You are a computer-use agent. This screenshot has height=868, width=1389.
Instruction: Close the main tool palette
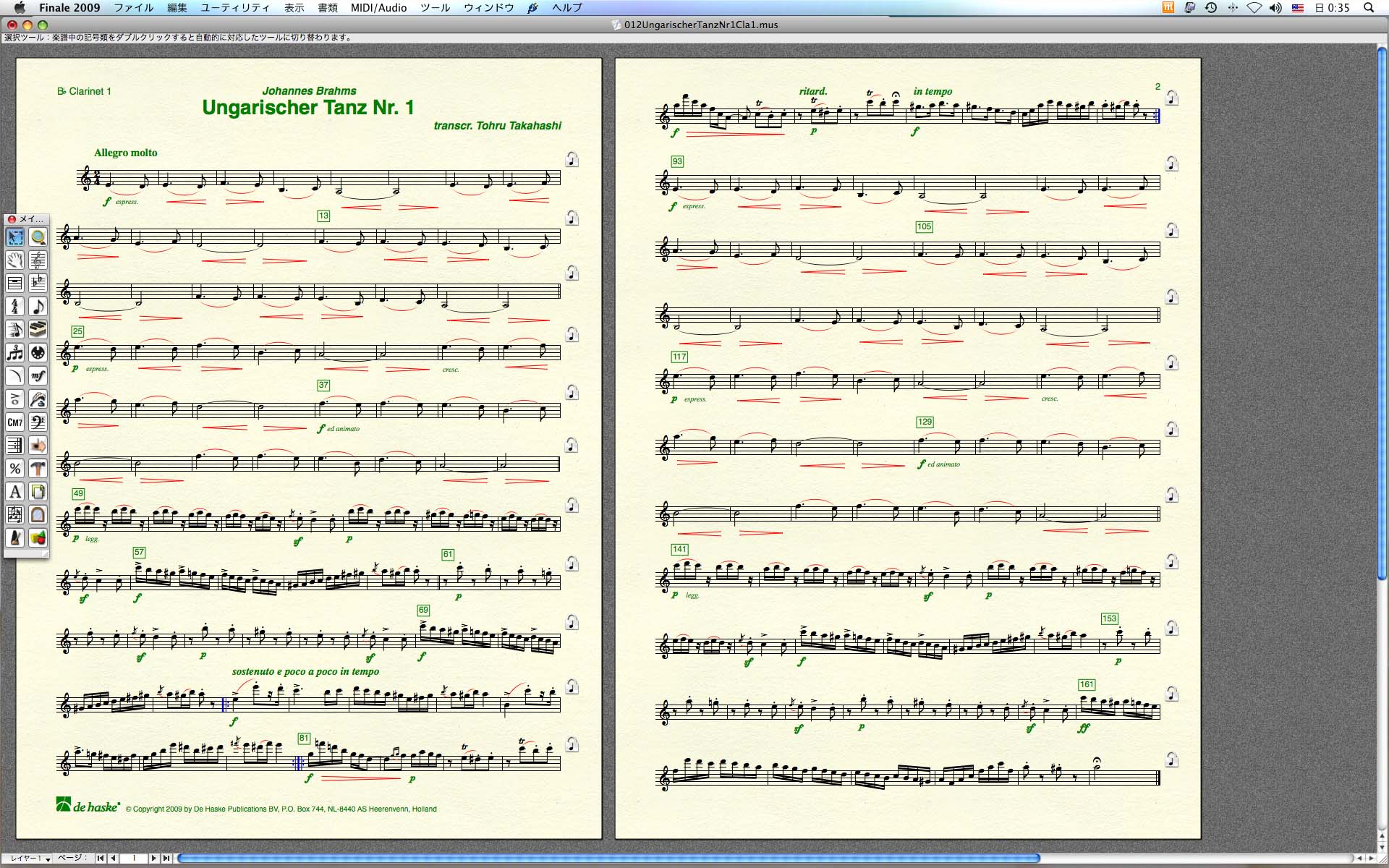(12, 219)
